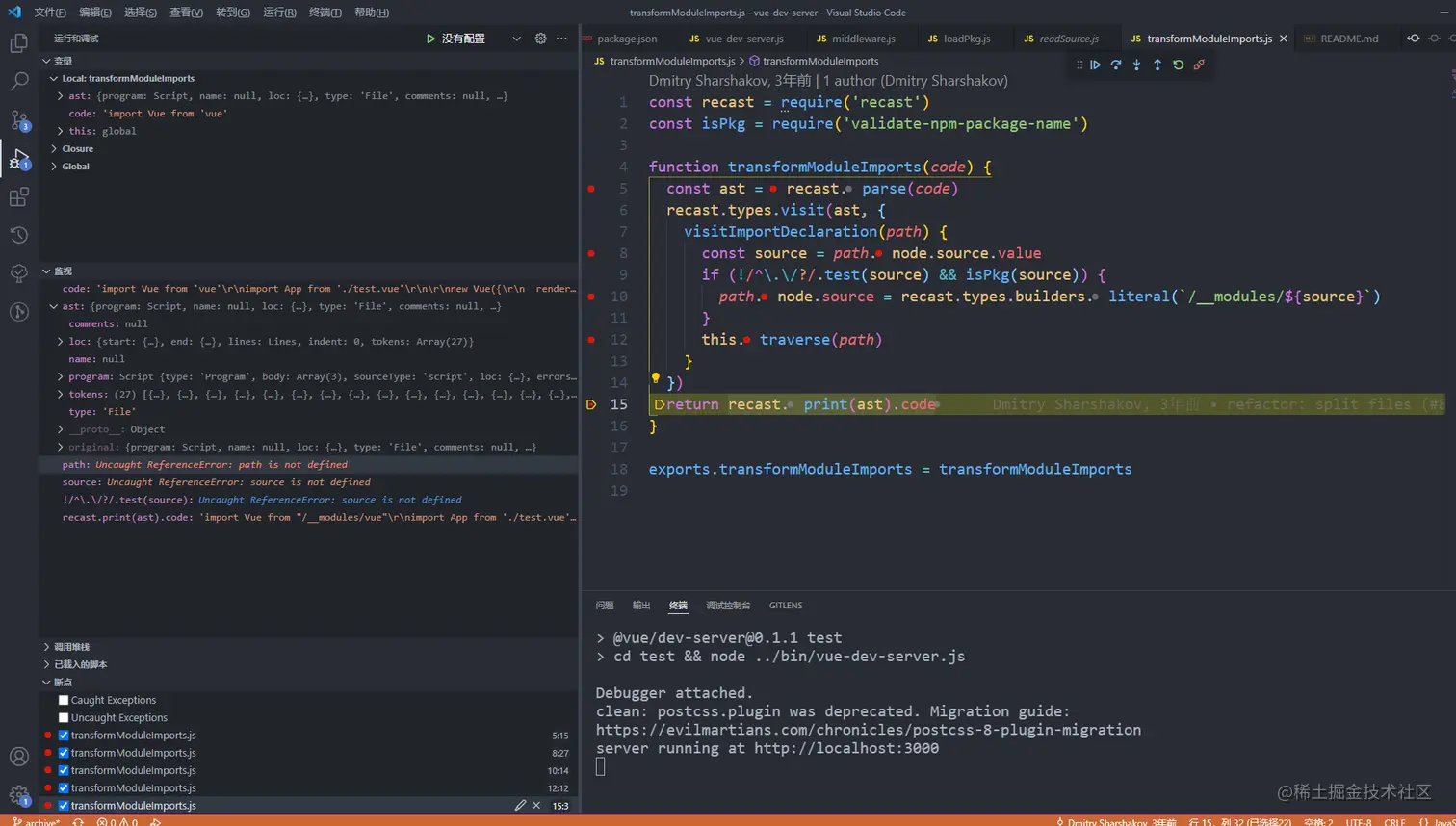Uncheck breakpoint transformModuleImports.js 15:3
Viewport: 1456px width, 826px height.
[64, 805]
